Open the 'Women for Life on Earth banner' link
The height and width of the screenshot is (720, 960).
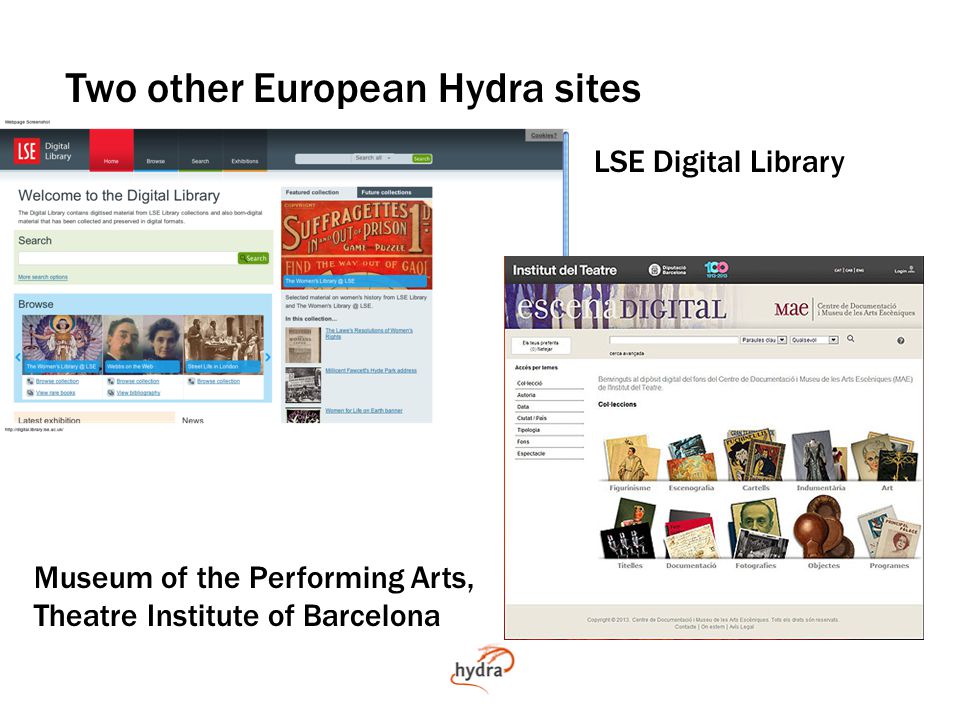364,411
